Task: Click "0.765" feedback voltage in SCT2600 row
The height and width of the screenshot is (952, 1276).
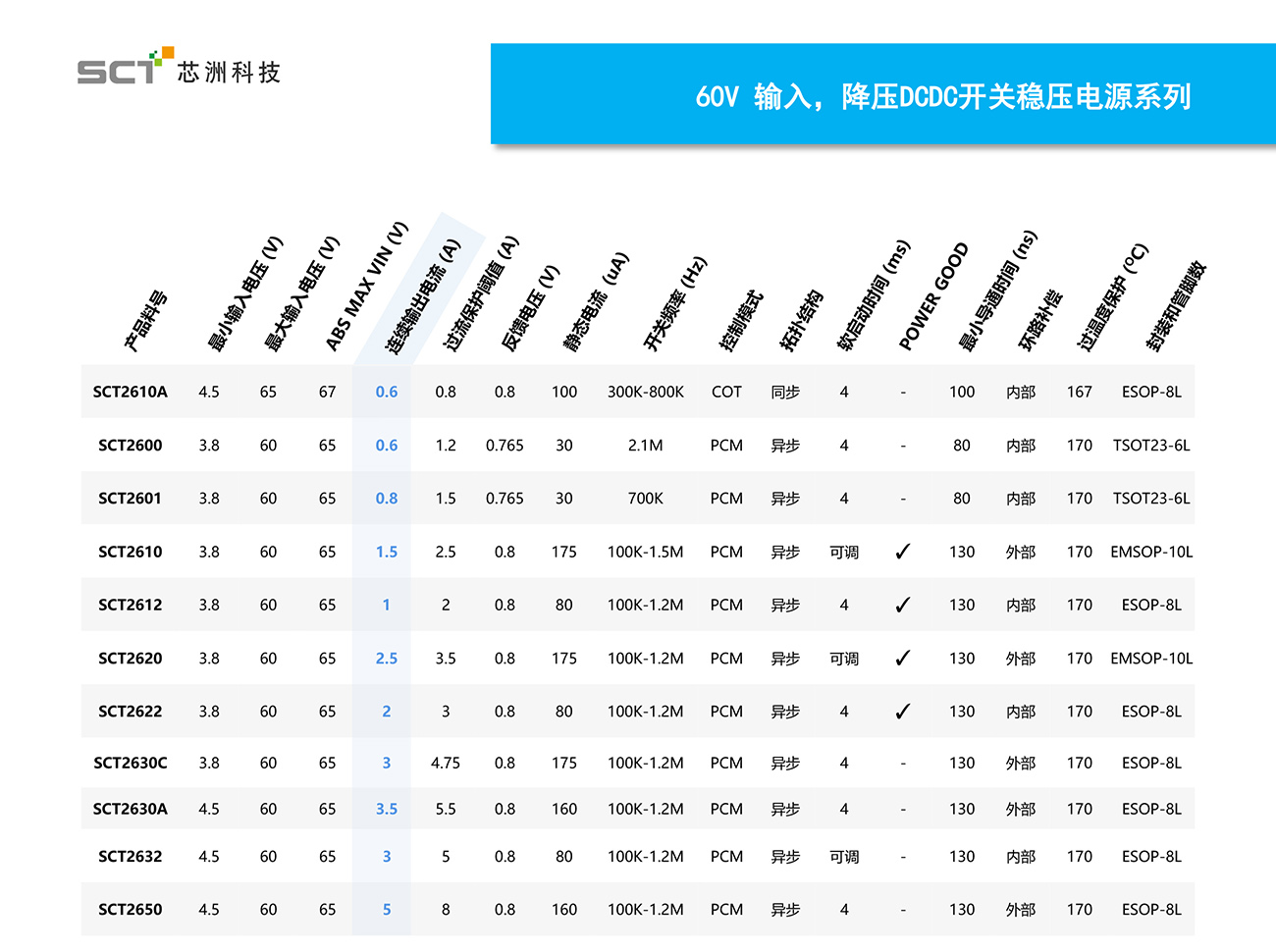Action: point(505,445)
